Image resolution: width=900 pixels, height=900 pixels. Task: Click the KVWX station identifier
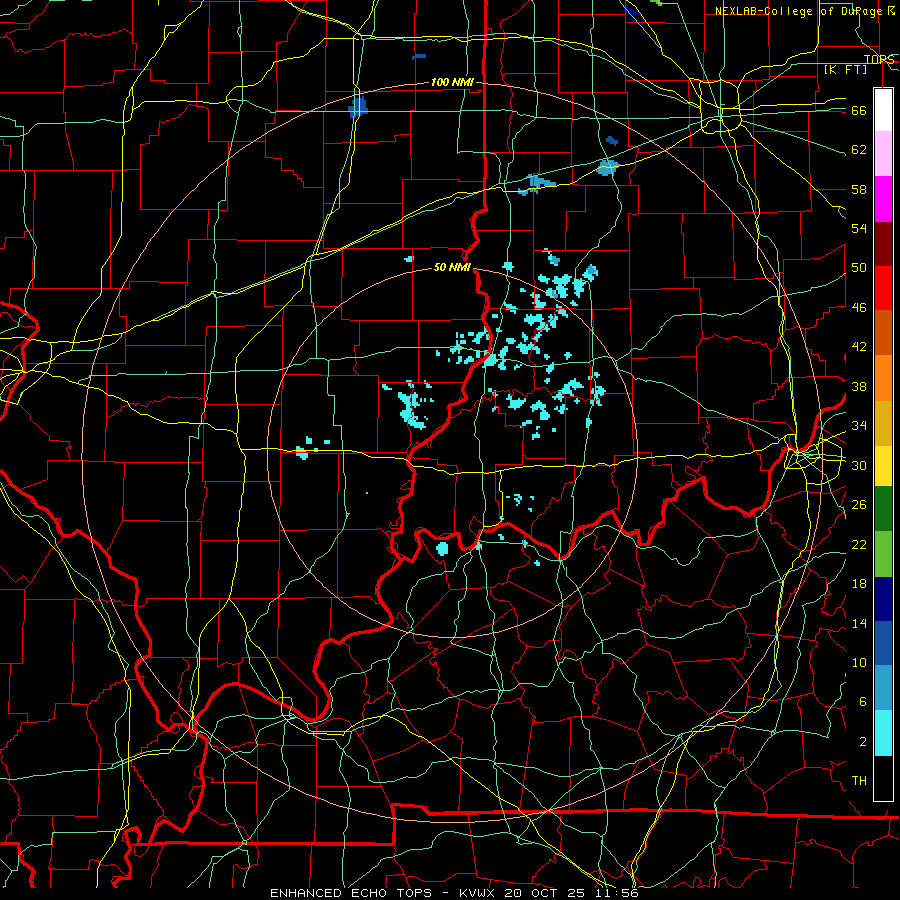476,893
